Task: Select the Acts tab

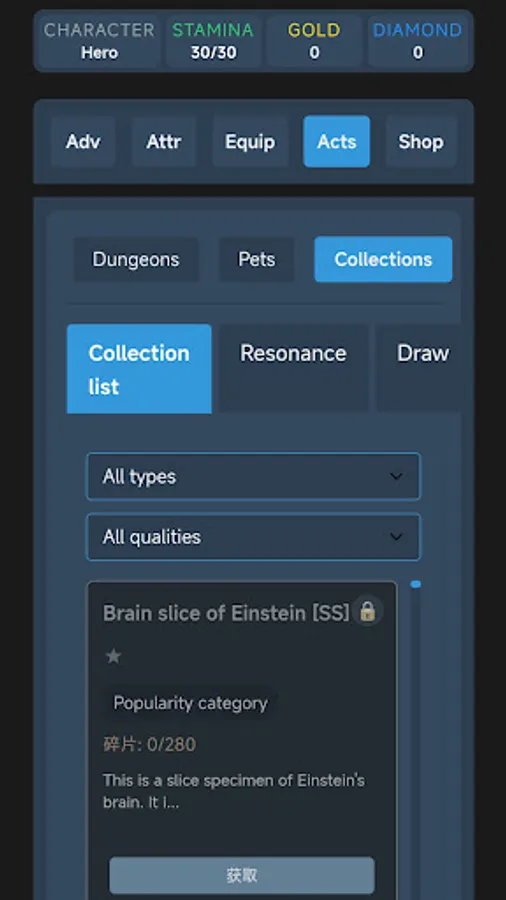Action: point(337,142)
